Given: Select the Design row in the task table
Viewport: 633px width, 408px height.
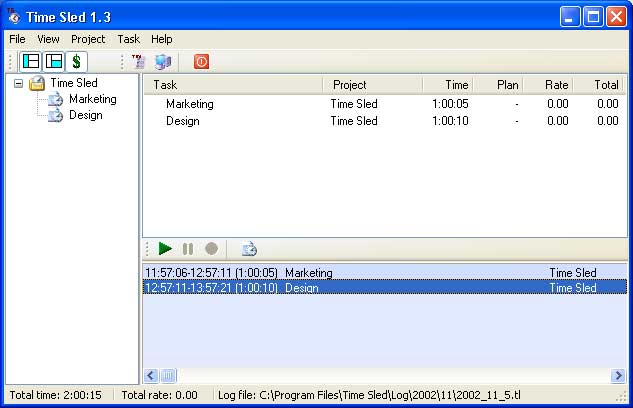Looking at the screenshot, I should (183, 121).
